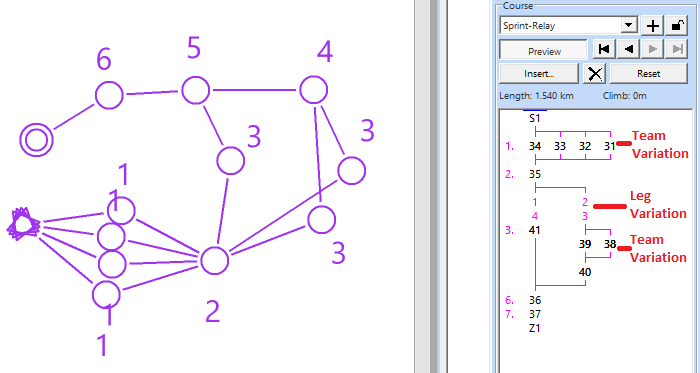Select control 37 in course list
The image size is (700, 373).
click(x=535, y=314)
